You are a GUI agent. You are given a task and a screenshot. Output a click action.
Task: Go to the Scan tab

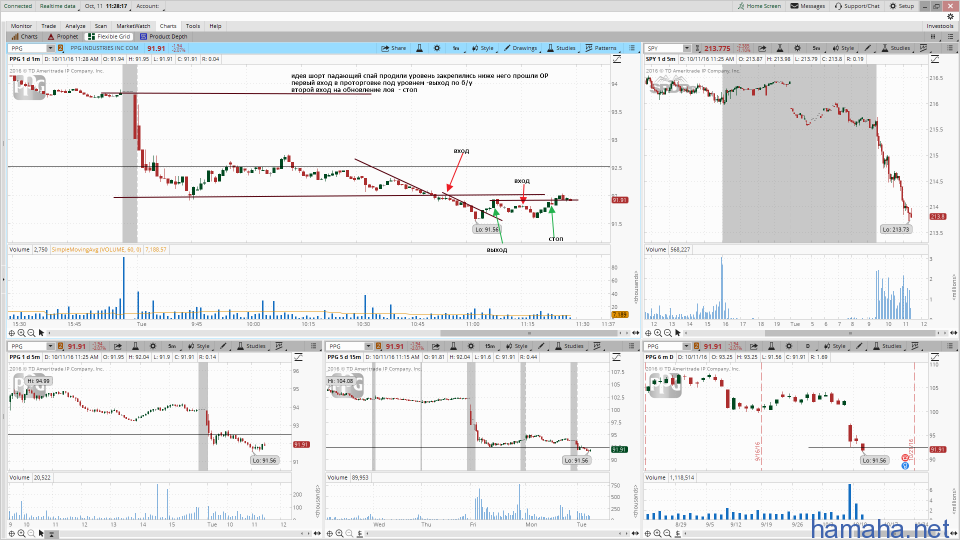click(x=101, y=26)
